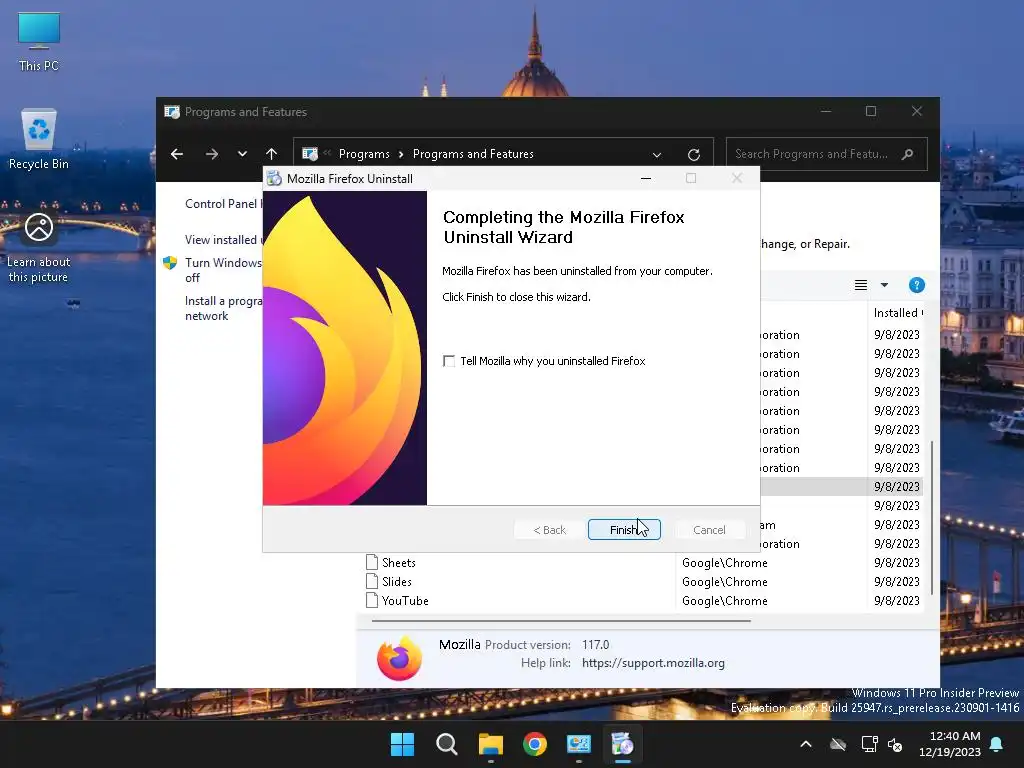Click Finish in the Firefox uninstall wizard
Viewport: 1024px width, 768px height.
coord(624,530)
